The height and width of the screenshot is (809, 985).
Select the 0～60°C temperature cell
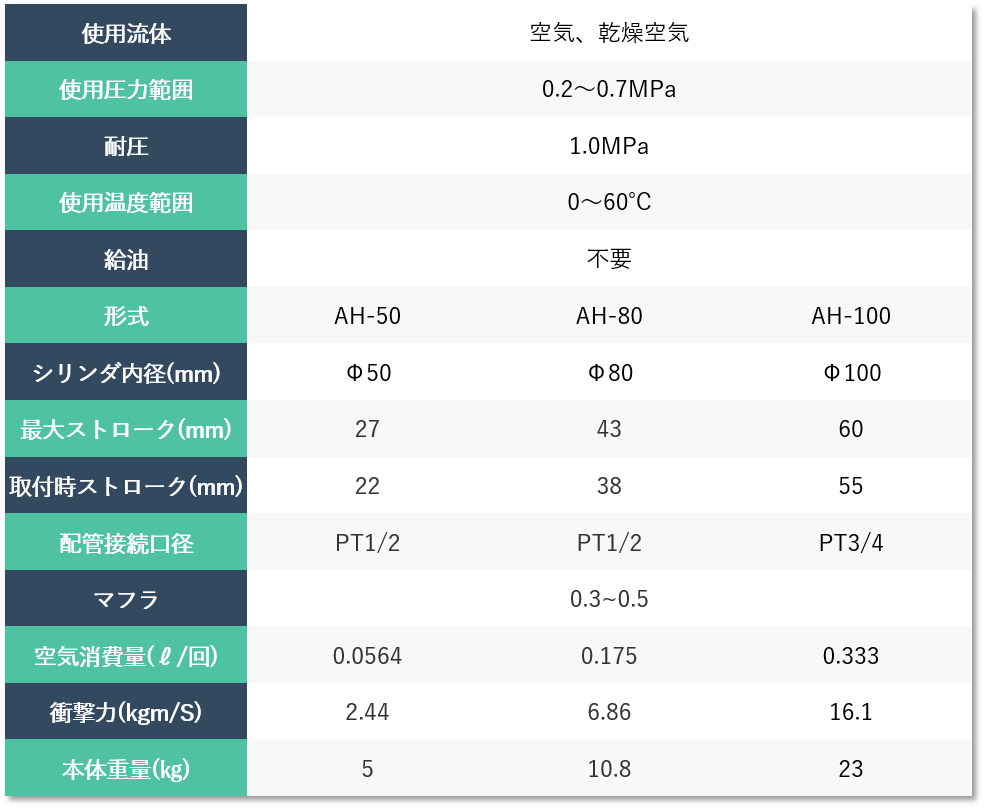[x=609, y=203]
